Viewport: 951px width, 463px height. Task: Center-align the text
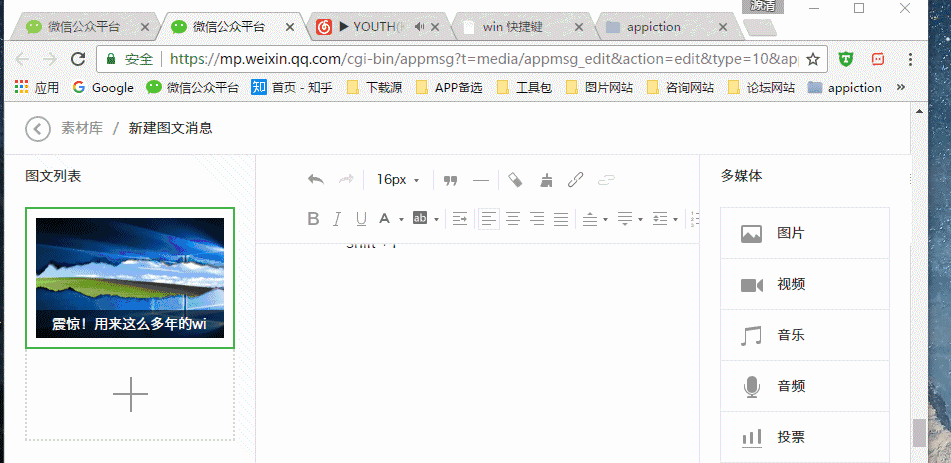click(x=513, y=219)
